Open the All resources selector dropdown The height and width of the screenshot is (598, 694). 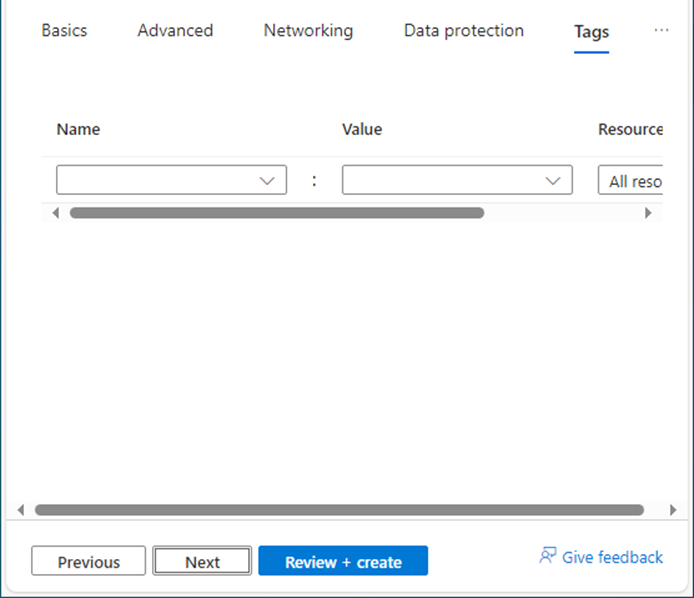coord(630,180)
